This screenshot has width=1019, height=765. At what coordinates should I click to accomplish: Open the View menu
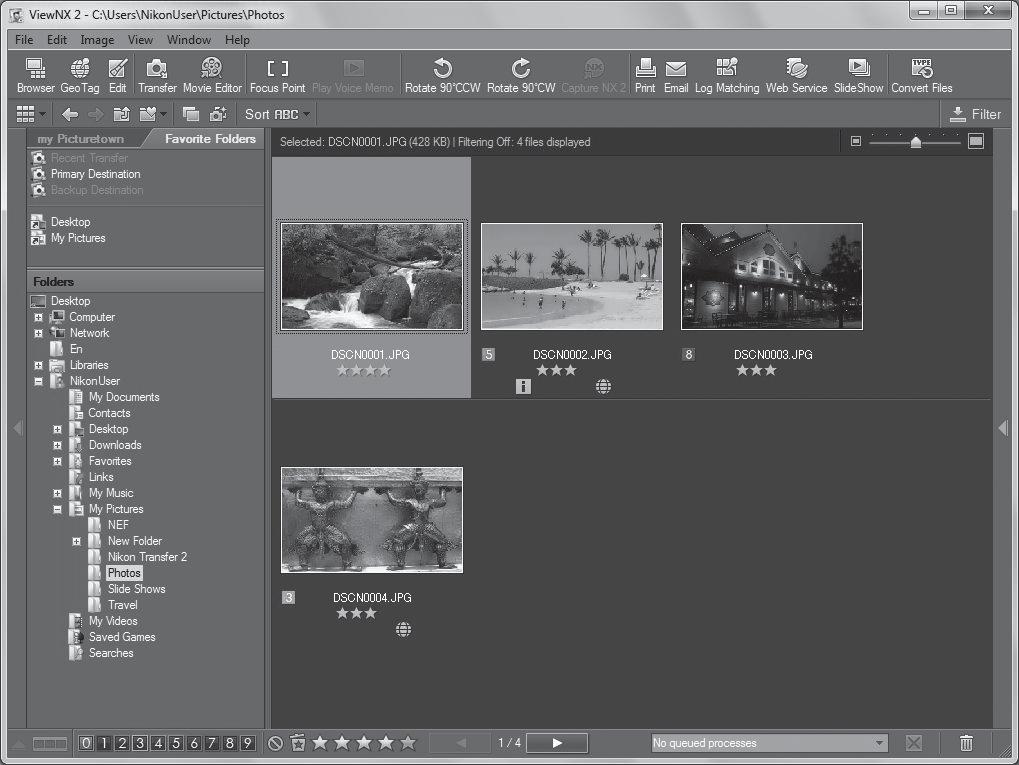click(140, 40)
